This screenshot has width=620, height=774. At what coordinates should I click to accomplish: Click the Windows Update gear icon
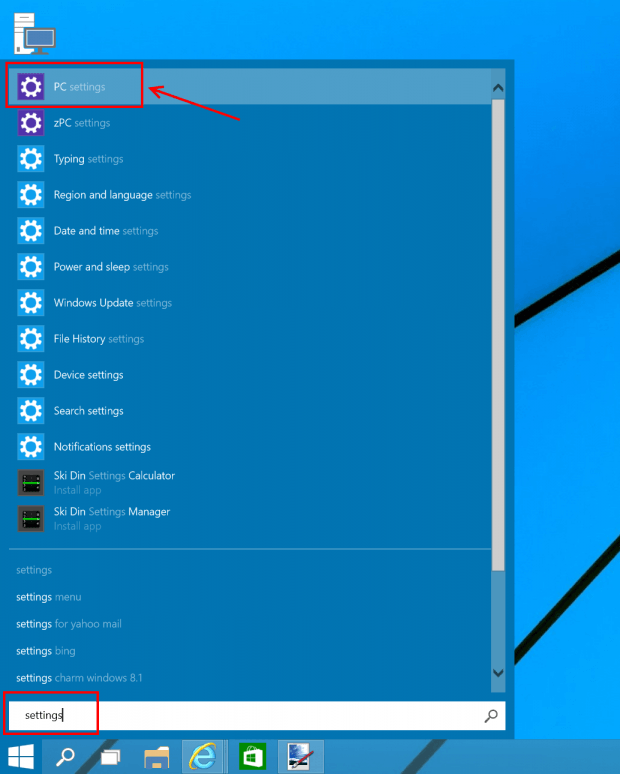(x=31, y=303)
